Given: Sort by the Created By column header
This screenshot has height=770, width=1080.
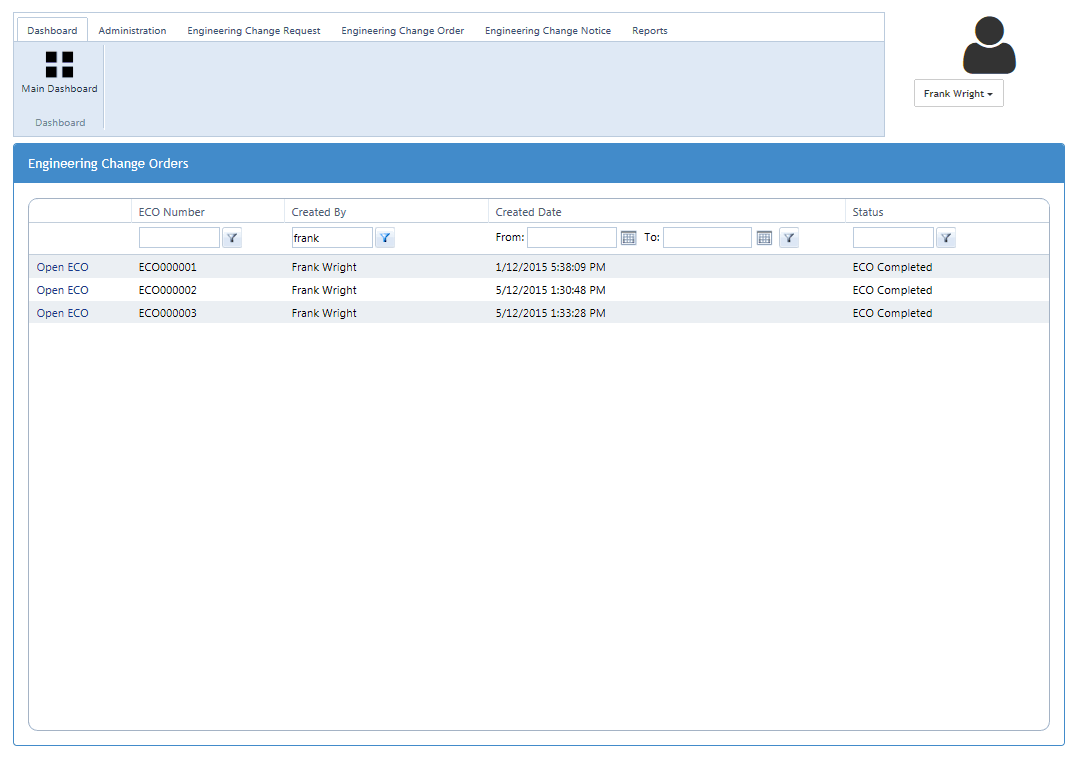Looking at the screenshot, I should pos(319,212).
